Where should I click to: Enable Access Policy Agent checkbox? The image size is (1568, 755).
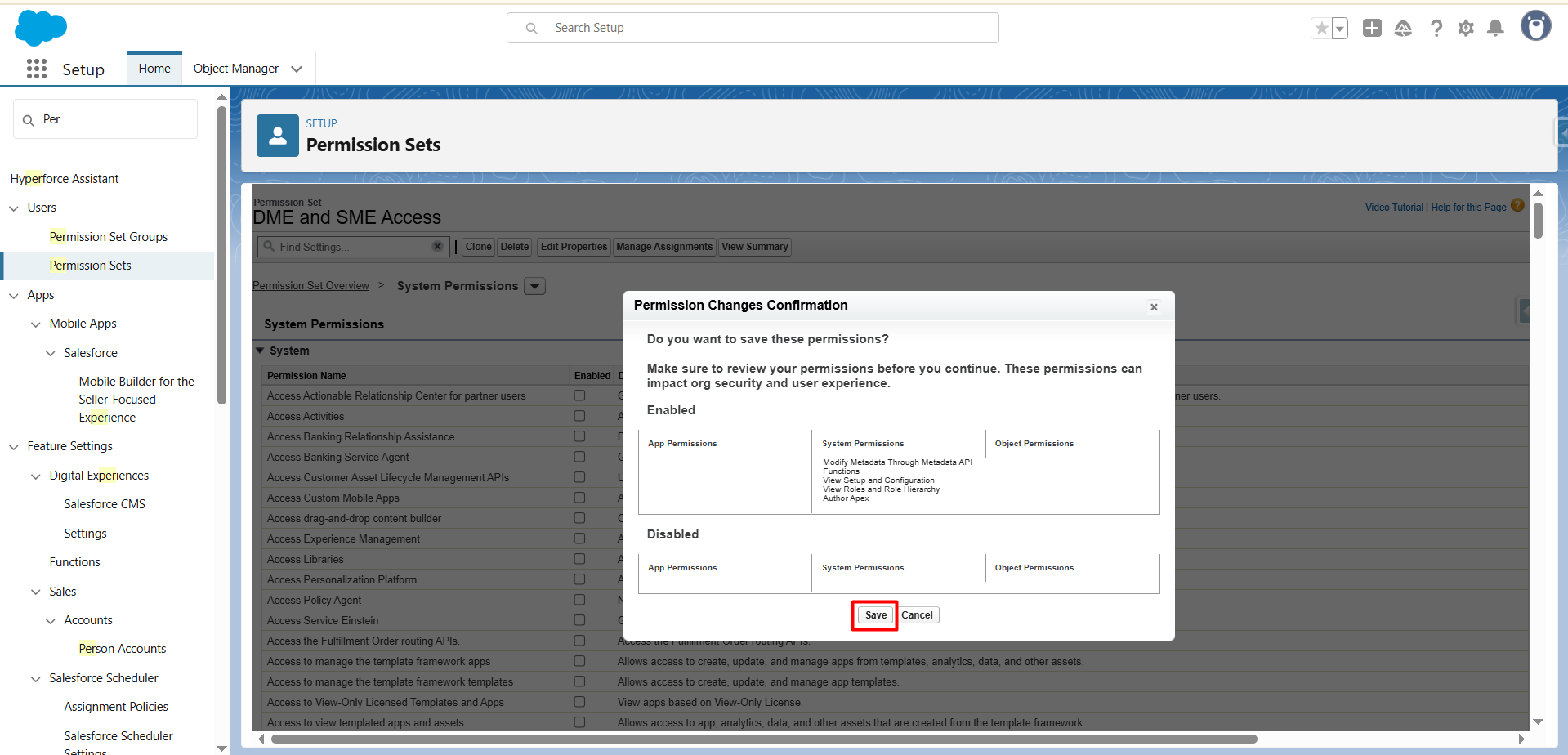point(579,600)
